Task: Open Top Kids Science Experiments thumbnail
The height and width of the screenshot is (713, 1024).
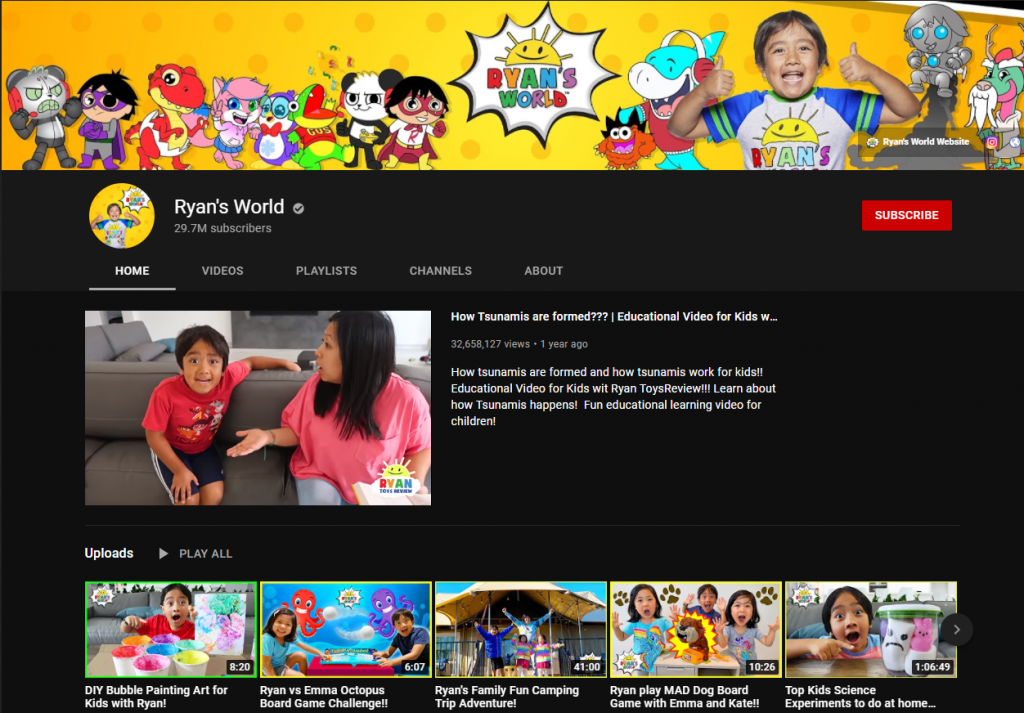Action: coord(871,629)
